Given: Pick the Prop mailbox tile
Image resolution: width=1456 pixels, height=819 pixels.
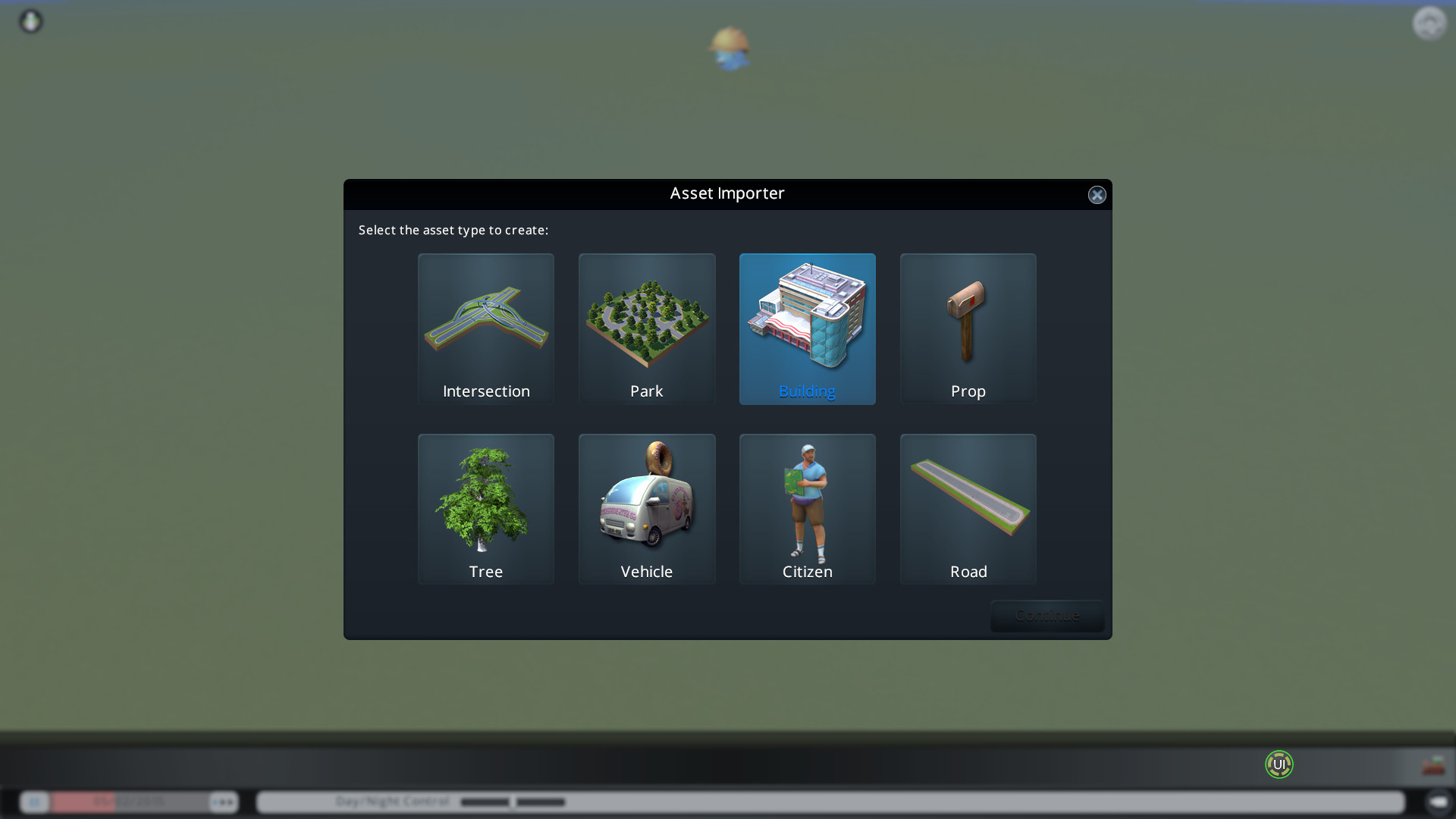Looking at the screenshot, I should pos(968,328).
